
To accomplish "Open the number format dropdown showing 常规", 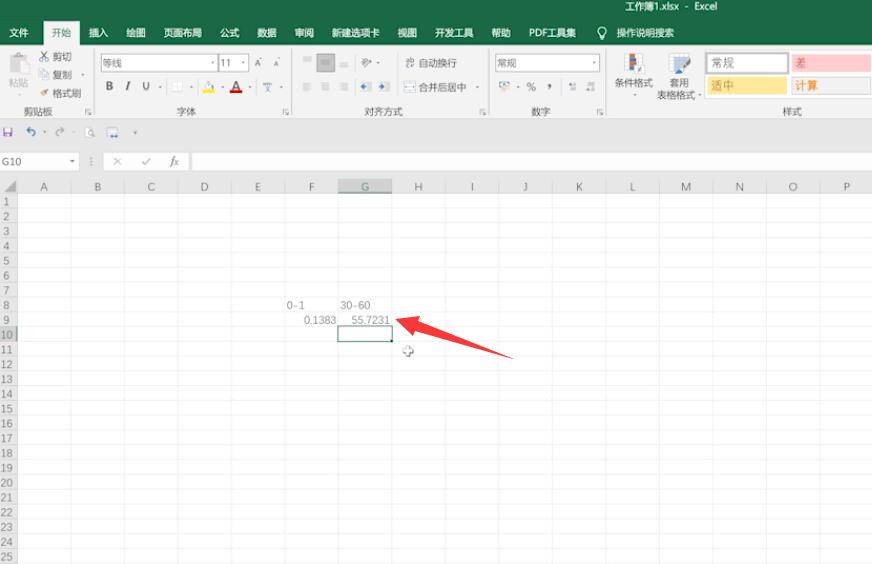I will click(x=594, y=63).
